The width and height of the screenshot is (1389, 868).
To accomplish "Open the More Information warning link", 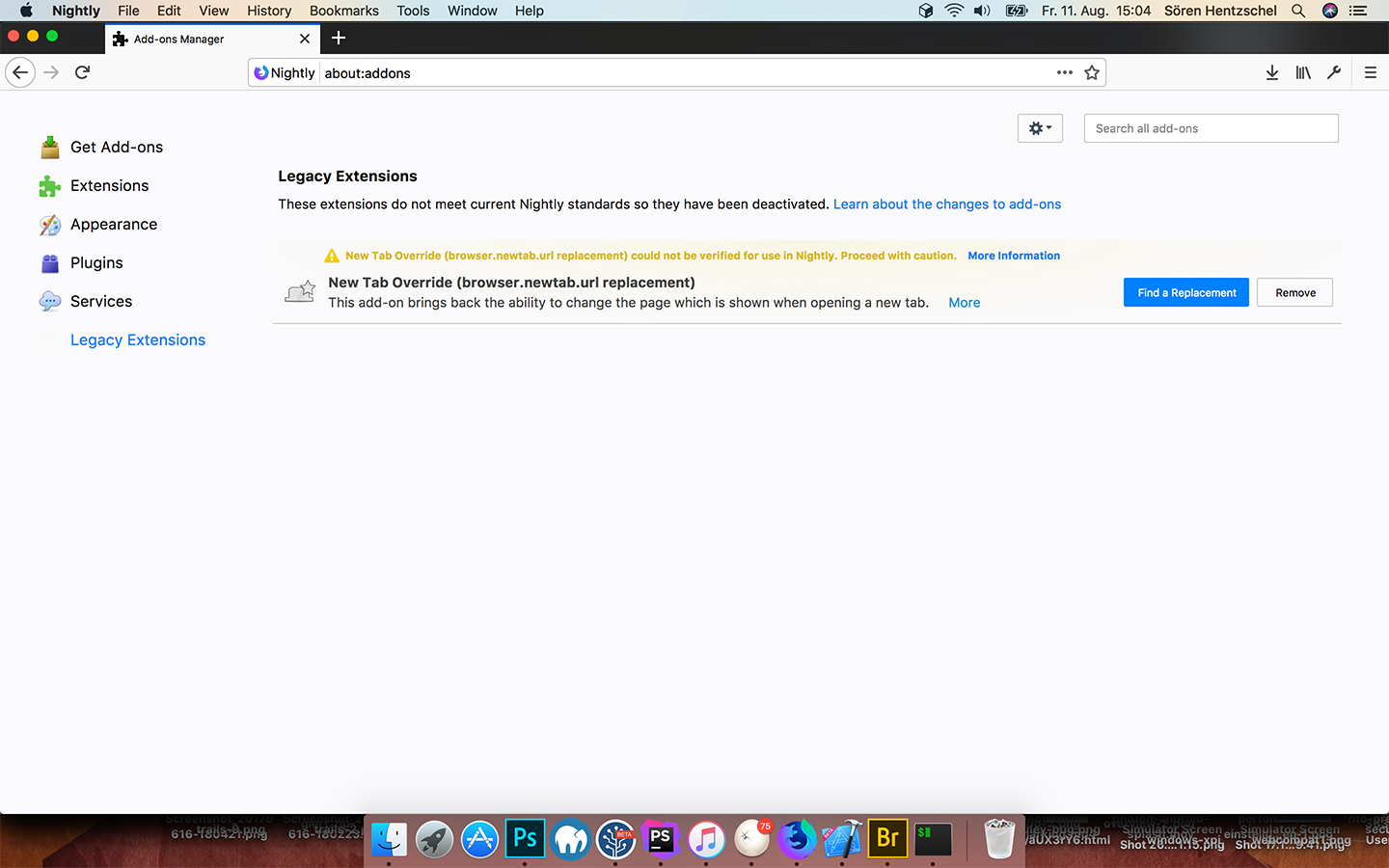I will (x=1014, y=256).
